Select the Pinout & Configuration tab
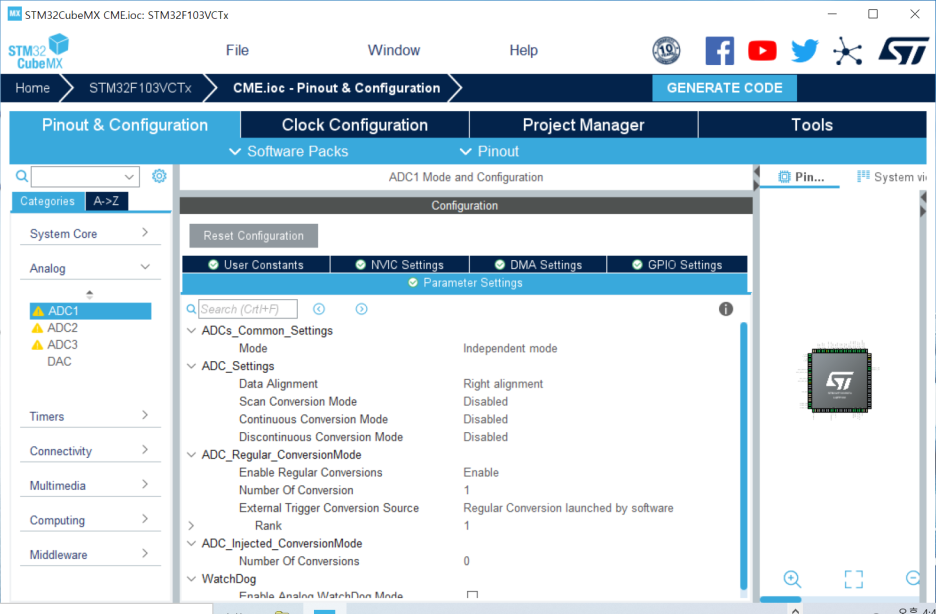The width and height of the screenshot is (936, 614). pyautogui.click(x=125, y=125)
